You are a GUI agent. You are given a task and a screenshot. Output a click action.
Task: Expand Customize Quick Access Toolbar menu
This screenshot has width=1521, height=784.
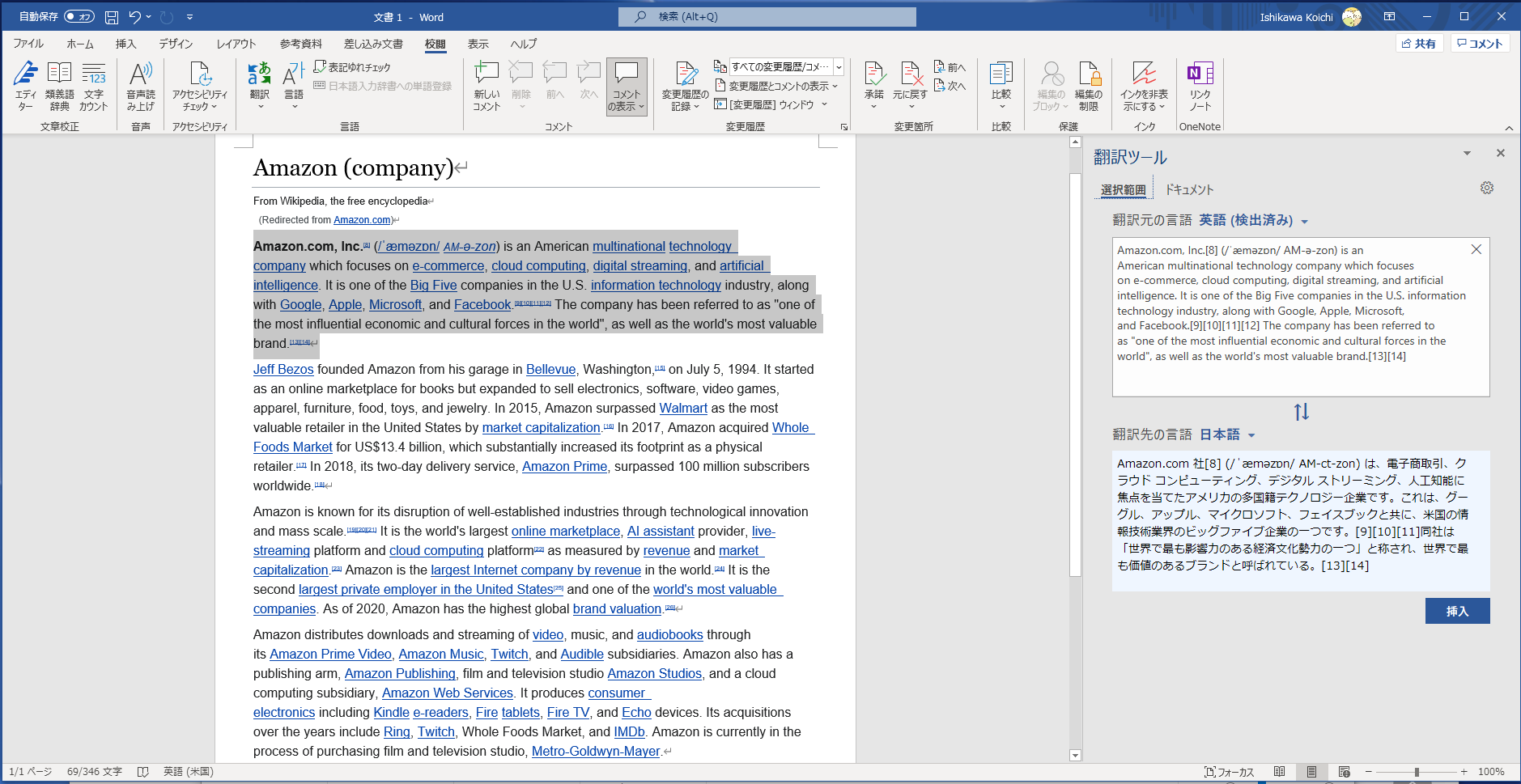point(189,17)
